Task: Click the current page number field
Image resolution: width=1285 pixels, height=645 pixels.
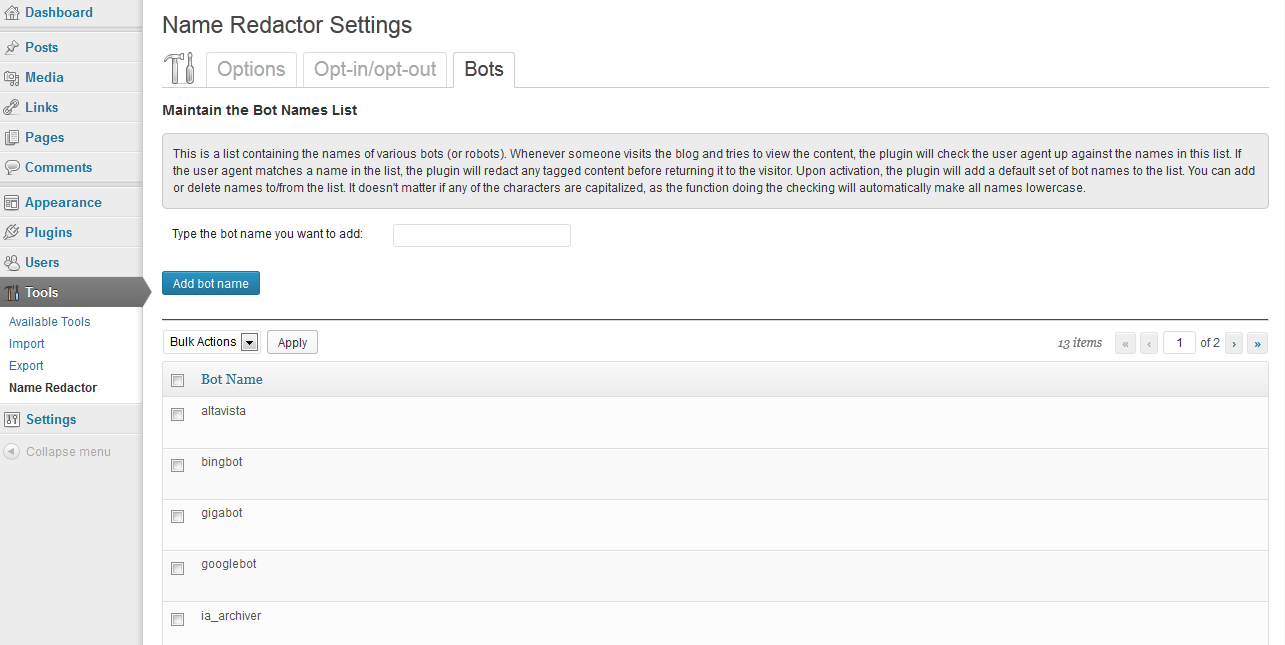Action: click(x=1180, y=343)
